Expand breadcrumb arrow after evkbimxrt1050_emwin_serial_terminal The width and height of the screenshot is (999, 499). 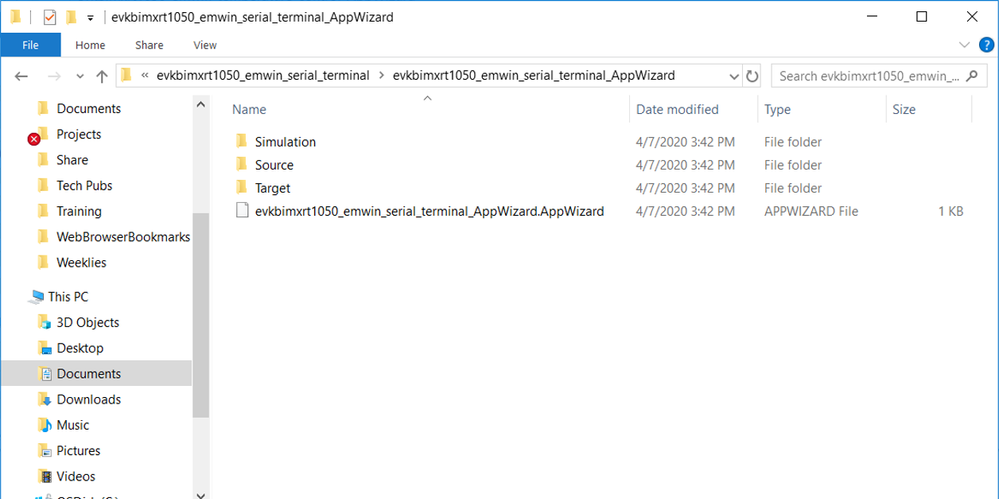[381, 75]
